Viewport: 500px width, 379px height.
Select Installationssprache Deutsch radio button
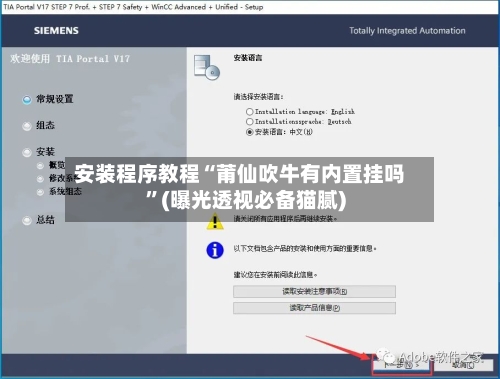pos(249,122)
